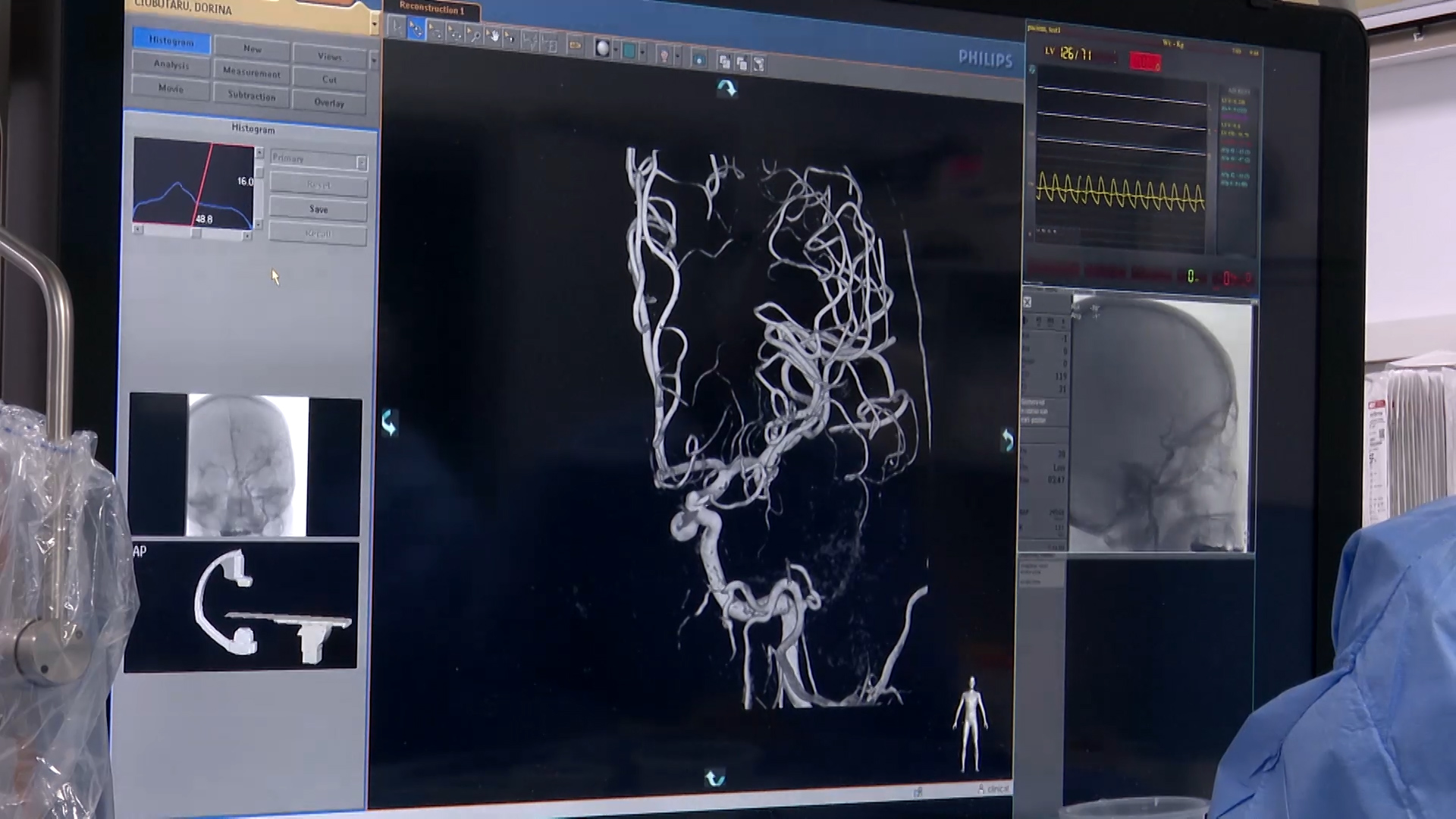Click the snapshot camera toolbar icon
The height and width of the screenshot is (819, 1456).
699,60
